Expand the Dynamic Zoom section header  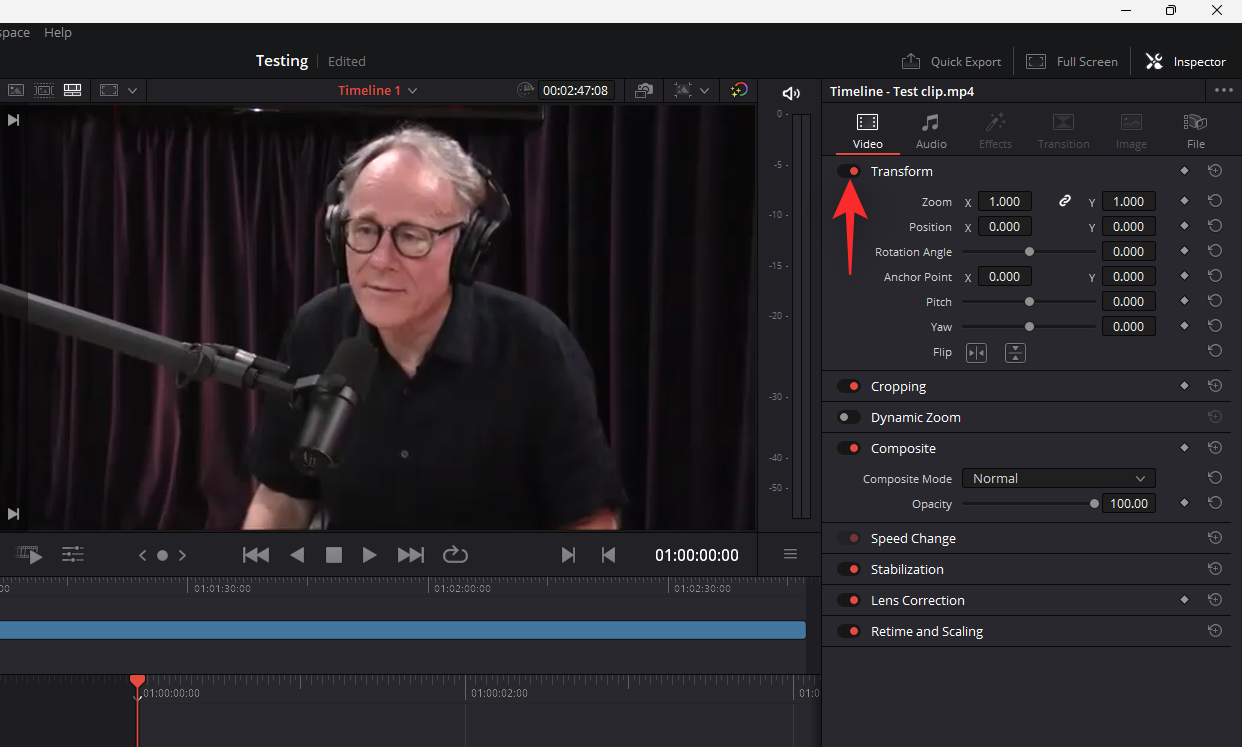pos(915,417)
